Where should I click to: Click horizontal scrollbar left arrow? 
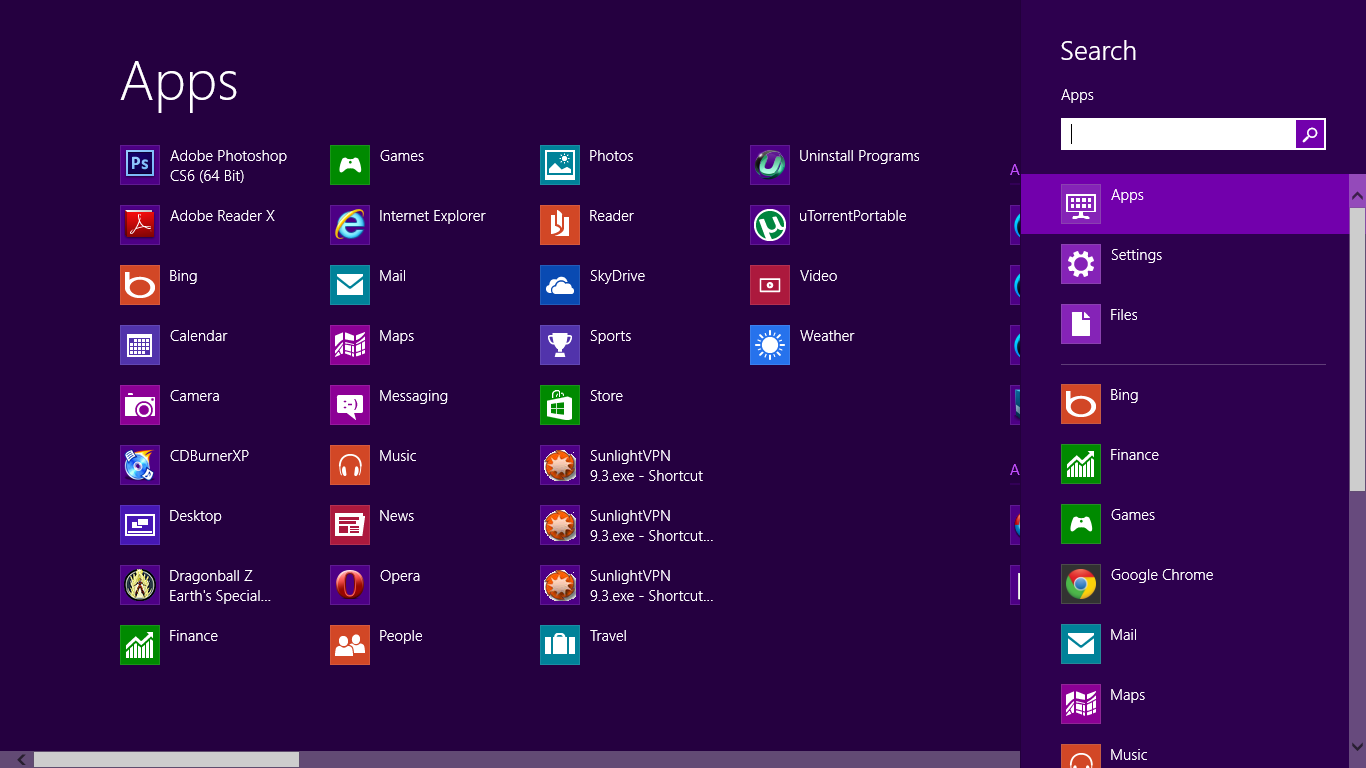22,760
